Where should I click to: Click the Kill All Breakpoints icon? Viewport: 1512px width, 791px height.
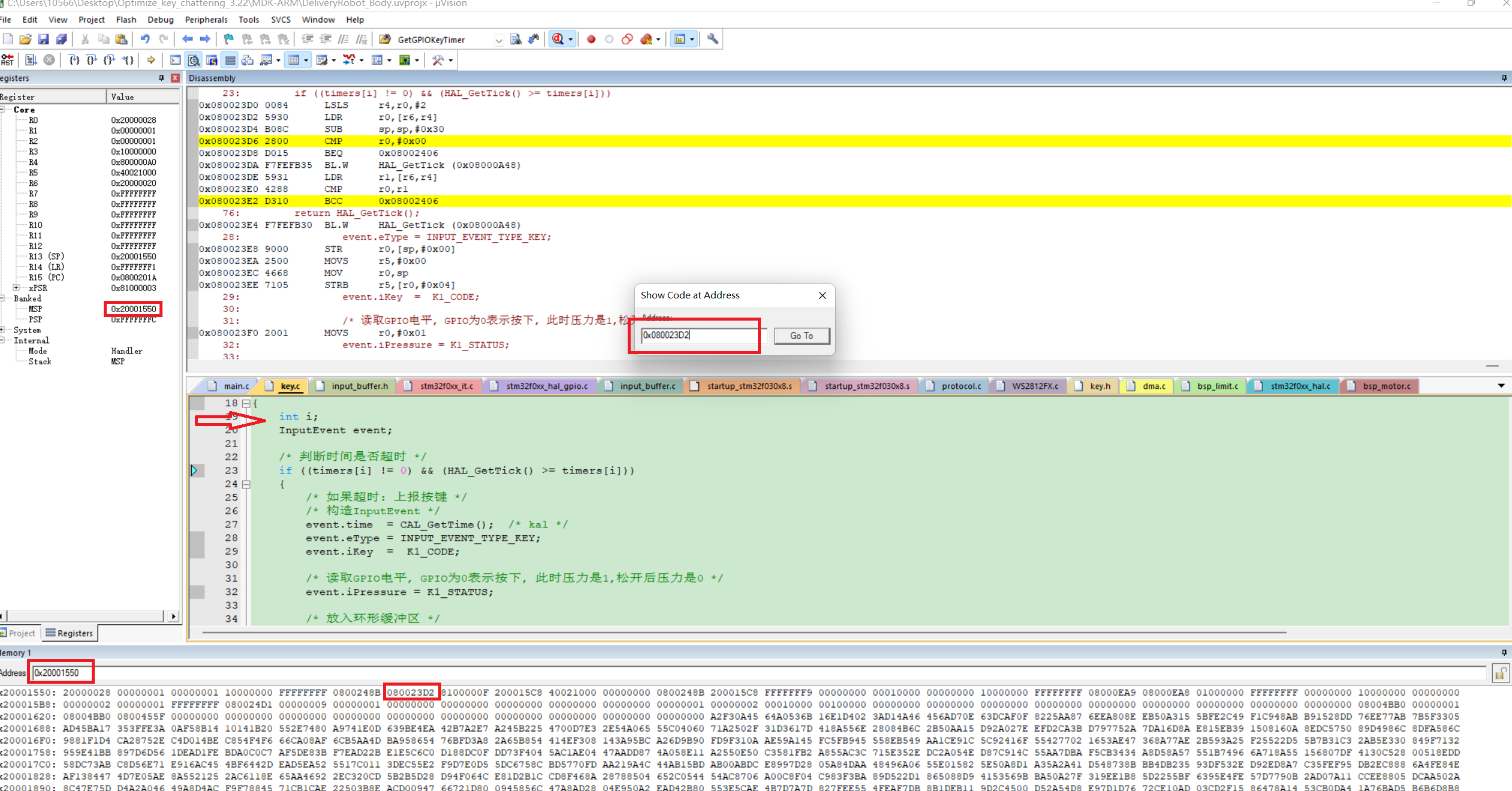coord(647,39)
